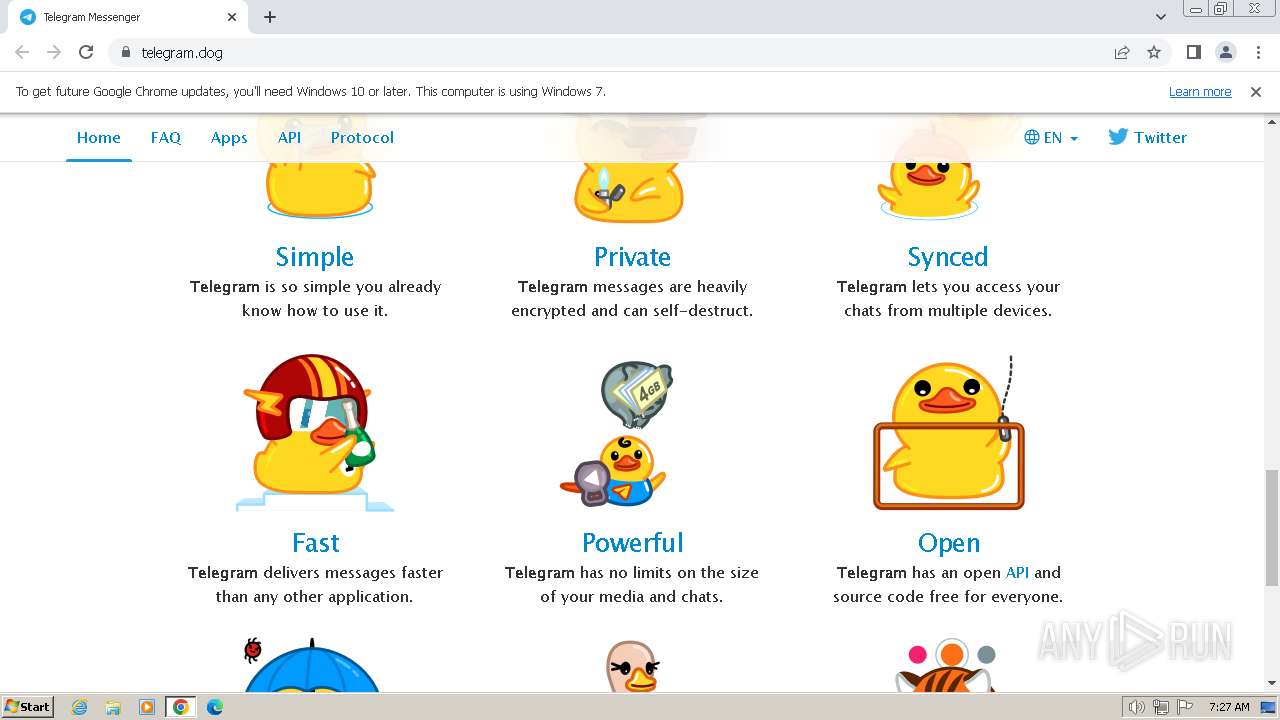Click the Chrome taskbar icon
The image size is (1280, 720).
coord(180,707)
